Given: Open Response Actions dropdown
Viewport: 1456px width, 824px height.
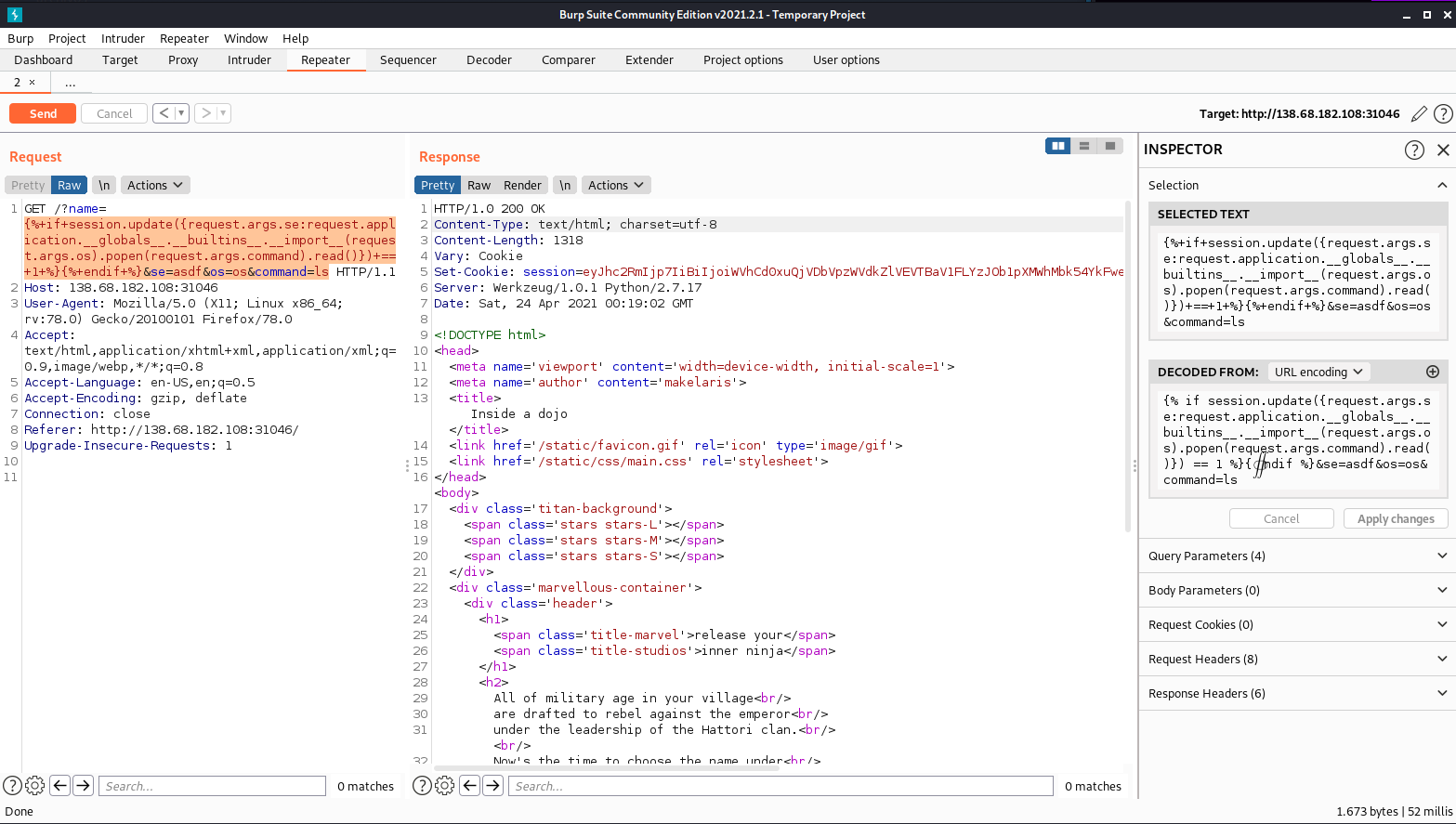Looking at the screenshot, I should 616,185.
